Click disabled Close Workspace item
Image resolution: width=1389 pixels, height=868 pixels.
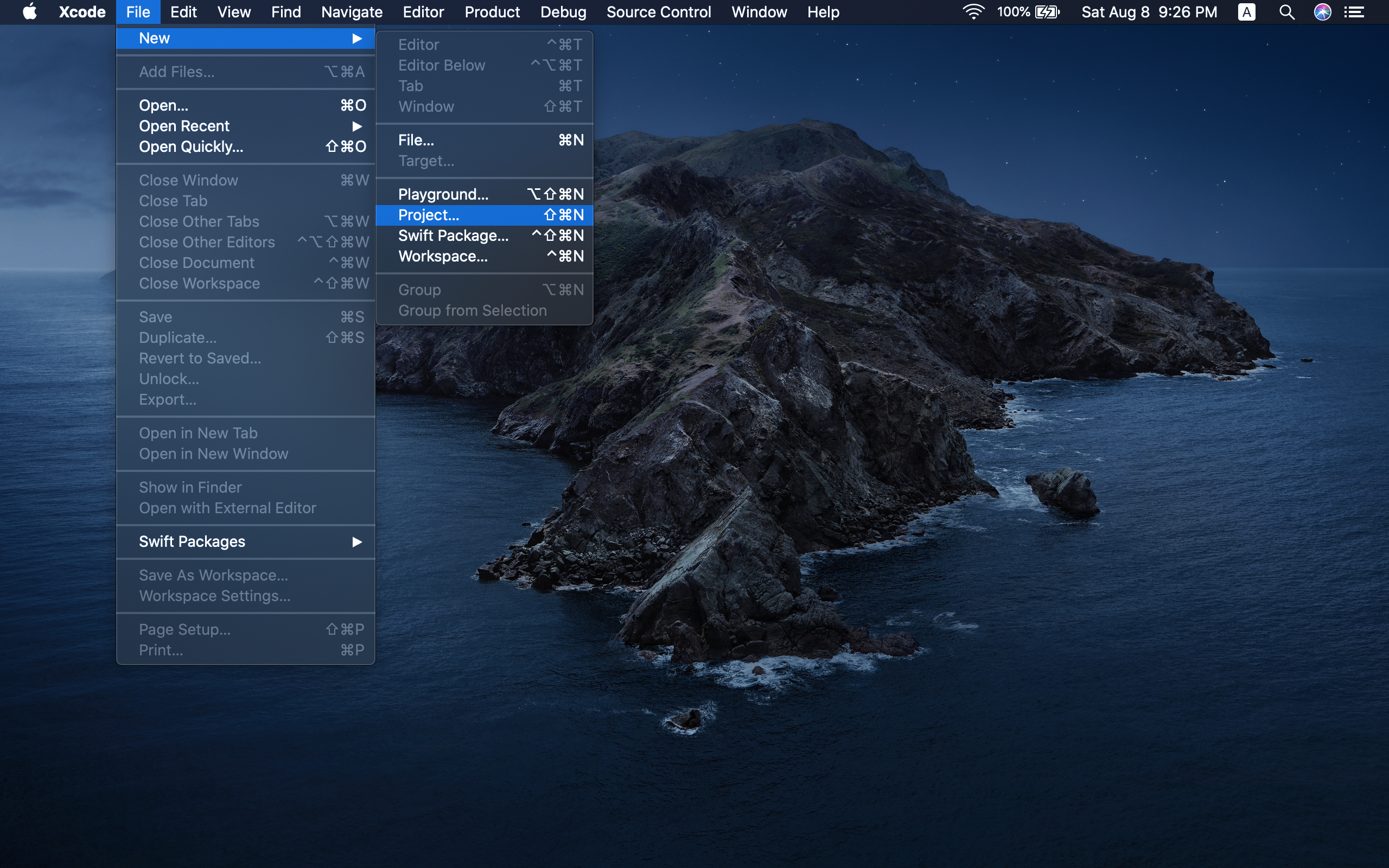point(246,284)
